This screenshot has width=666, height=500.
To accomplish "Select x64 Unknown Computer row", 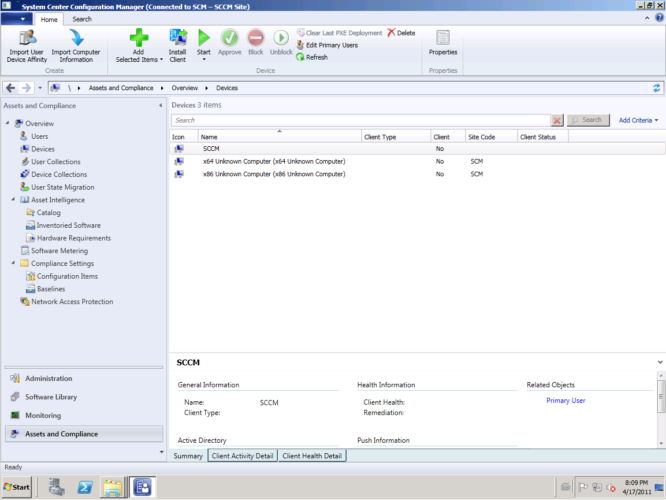I will [417, 161].
